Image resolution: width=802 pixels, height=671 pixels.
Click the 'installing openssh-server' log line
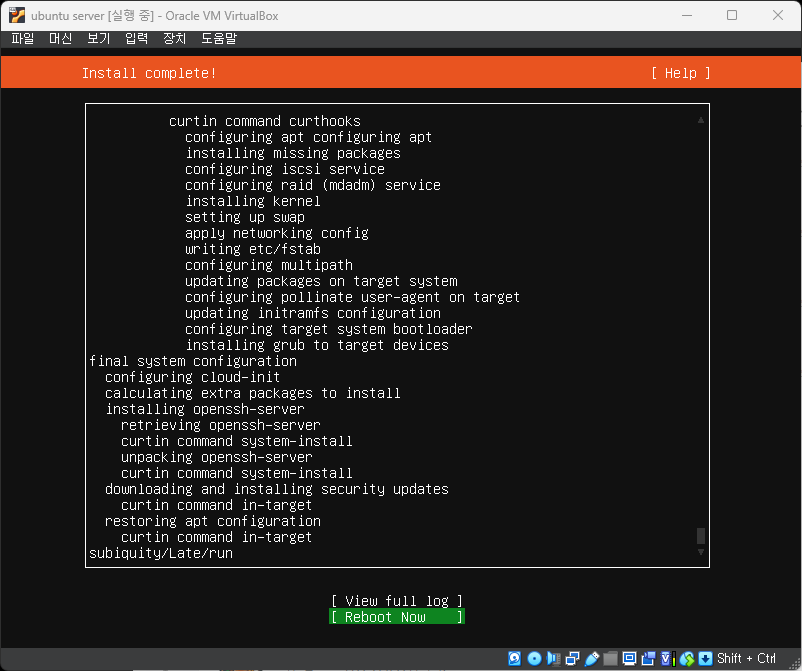point(205,409)
